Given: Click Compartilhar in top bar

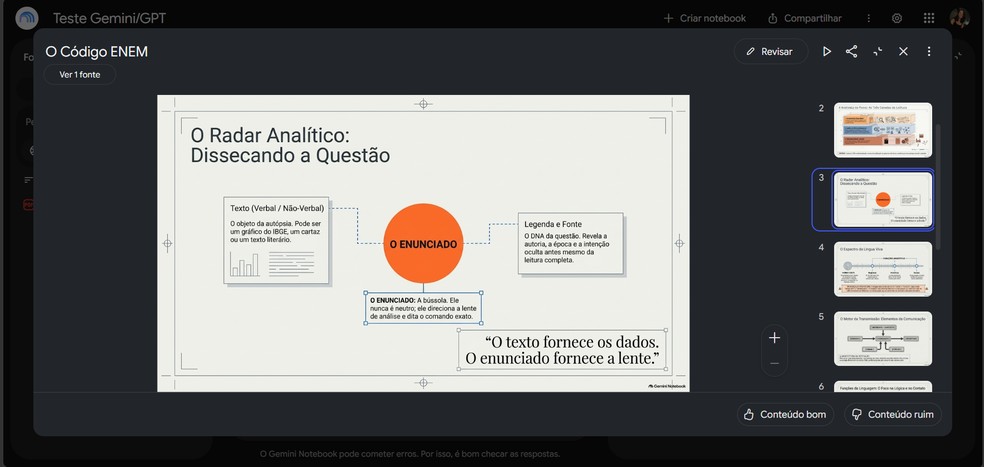Looking at the screenshot, I should [x=805, y=18].
